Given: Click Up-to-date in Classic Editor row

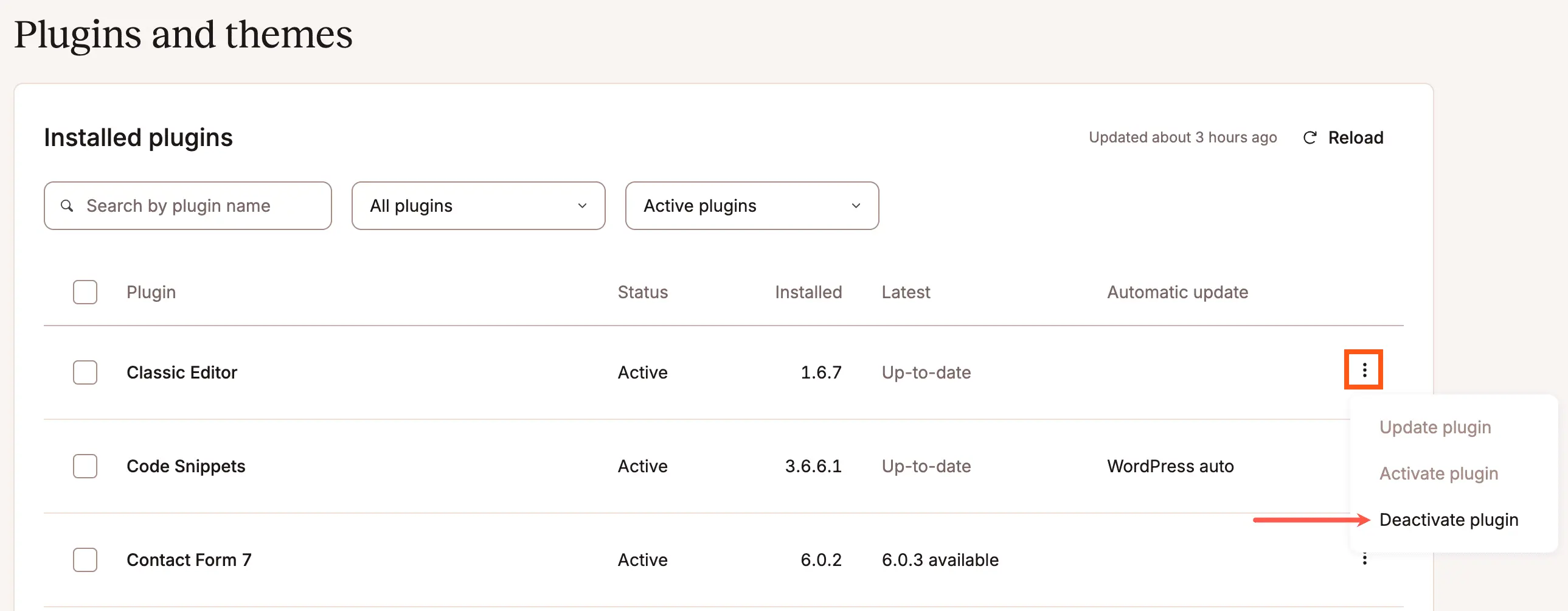Looking at the screenshot, I should coord(926,372).
